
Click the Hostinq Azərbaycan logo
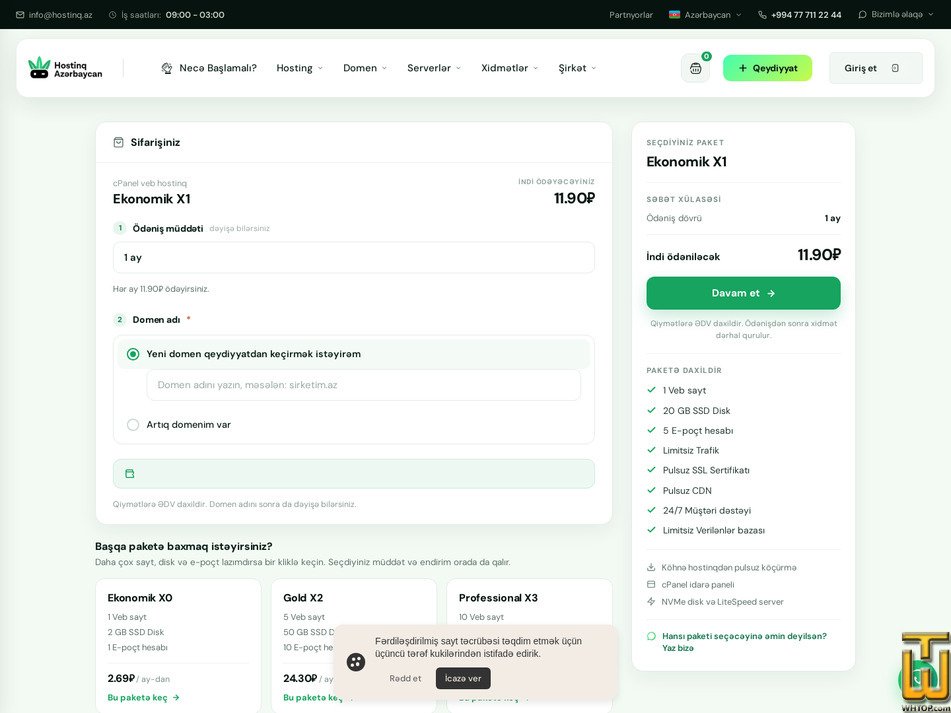[x=66, y=68]
